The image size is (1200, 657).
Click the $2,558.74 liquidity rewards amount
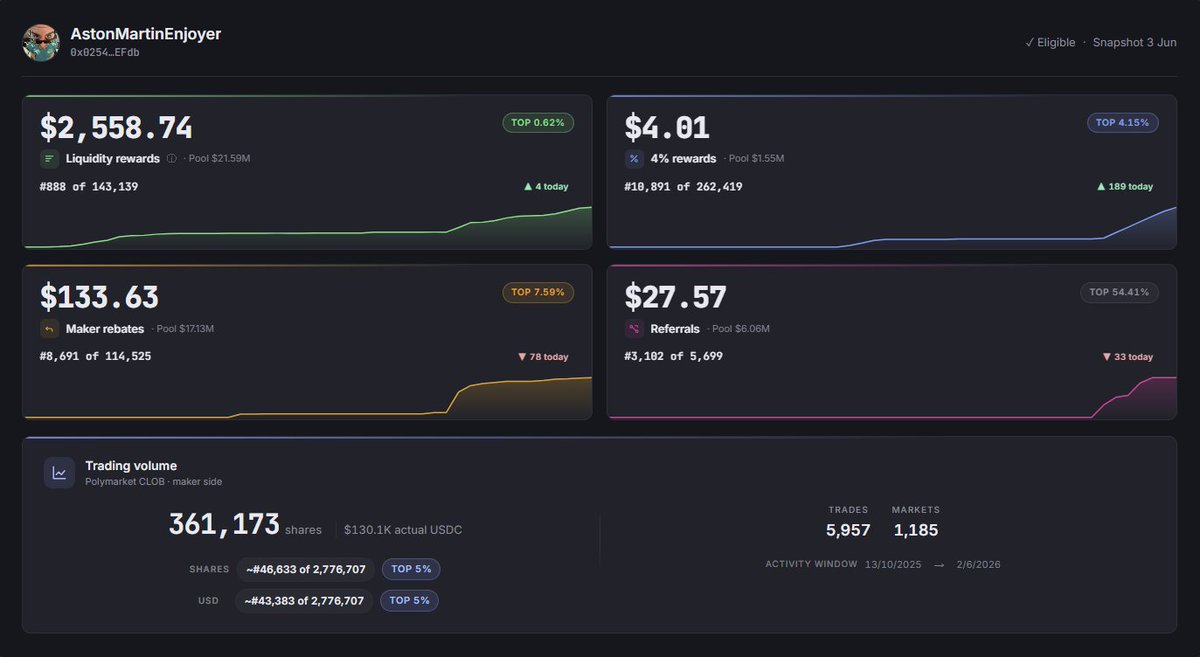pos(116,128)
